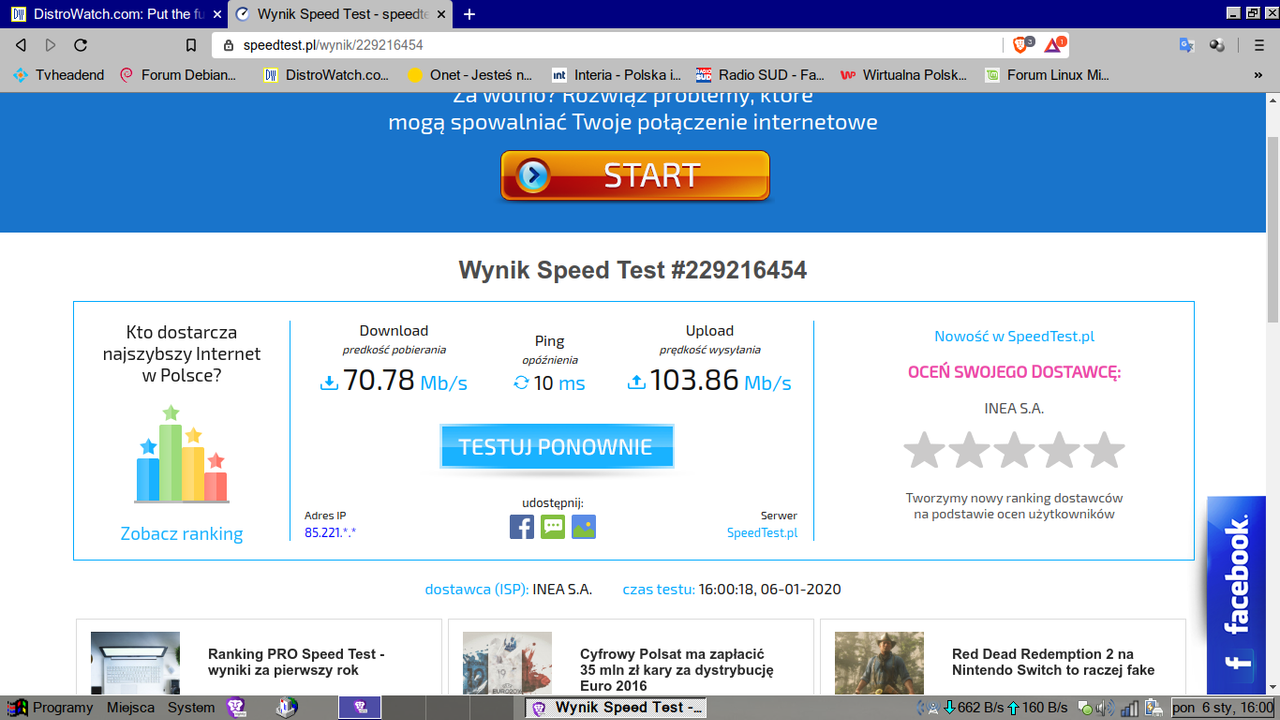Viewport: 1280px width, 720px height.
Task: Open the Interia - Polska bookmark
Action: pyautogui.click(x=616, y=75)
